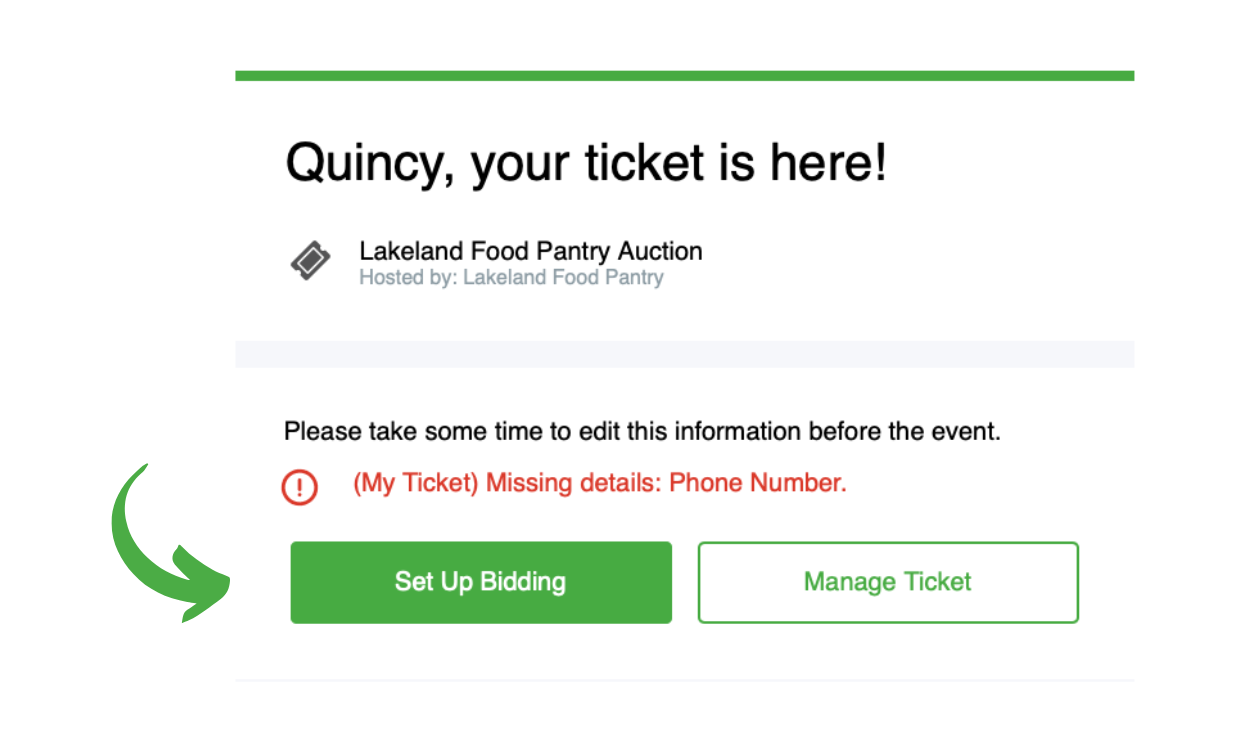Open the Lakeland Food Pantry Auction title
This screenshot has width=1250, height=750.
point(531,251)
